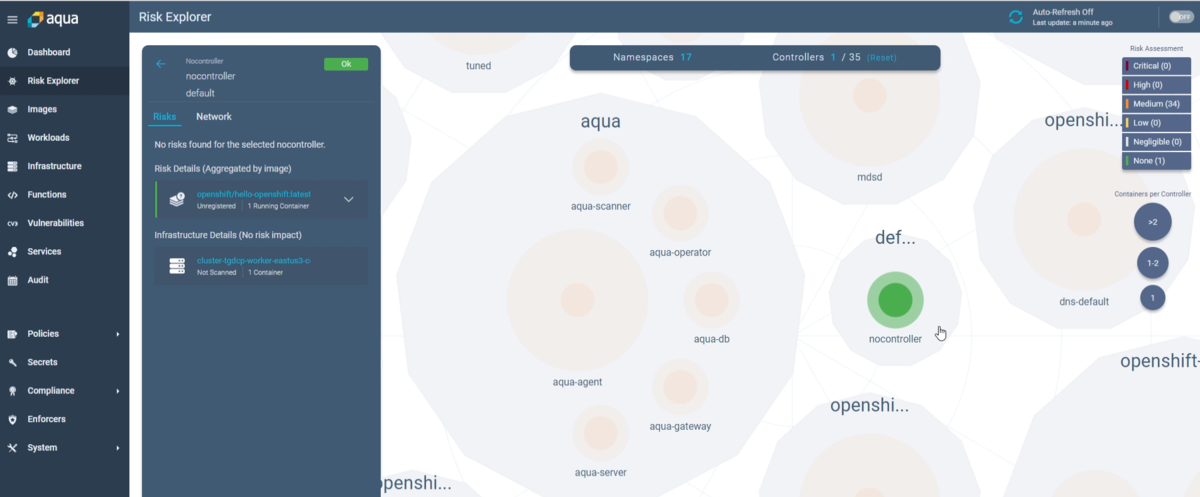This screenshot has height=497, width=1200.
Task: Select the aqua-server node
Action: click(601, 433)
